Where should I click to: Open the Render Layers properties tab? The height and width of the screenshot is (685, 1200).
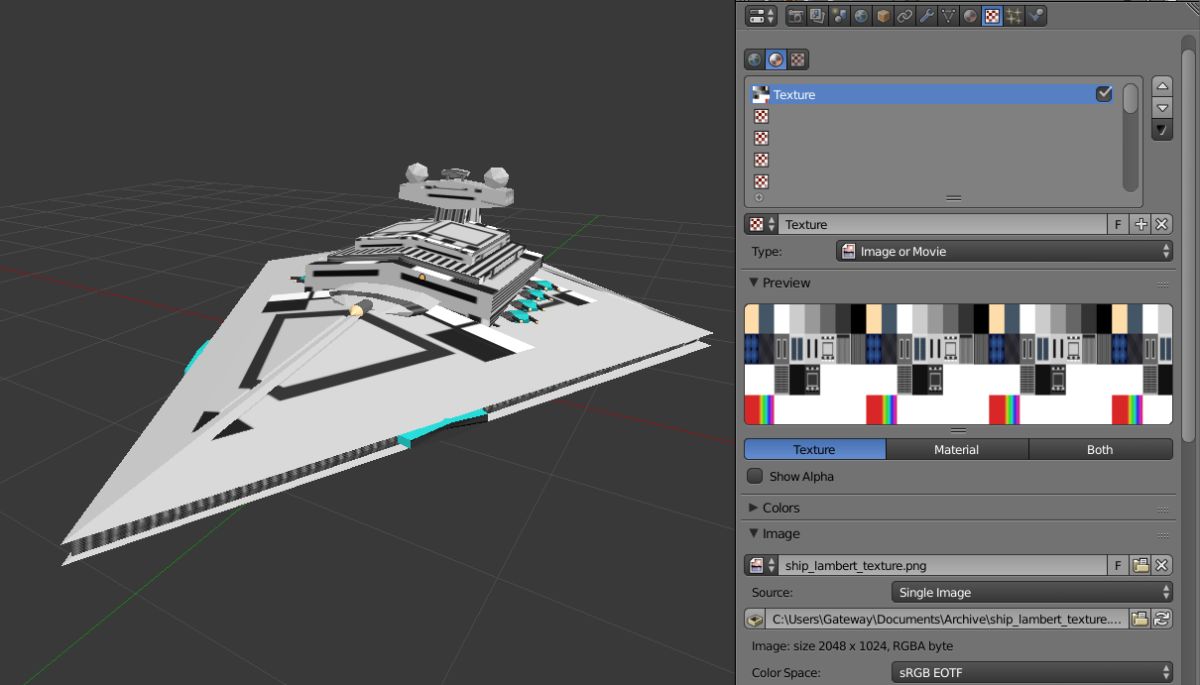[x=817, y=15]
